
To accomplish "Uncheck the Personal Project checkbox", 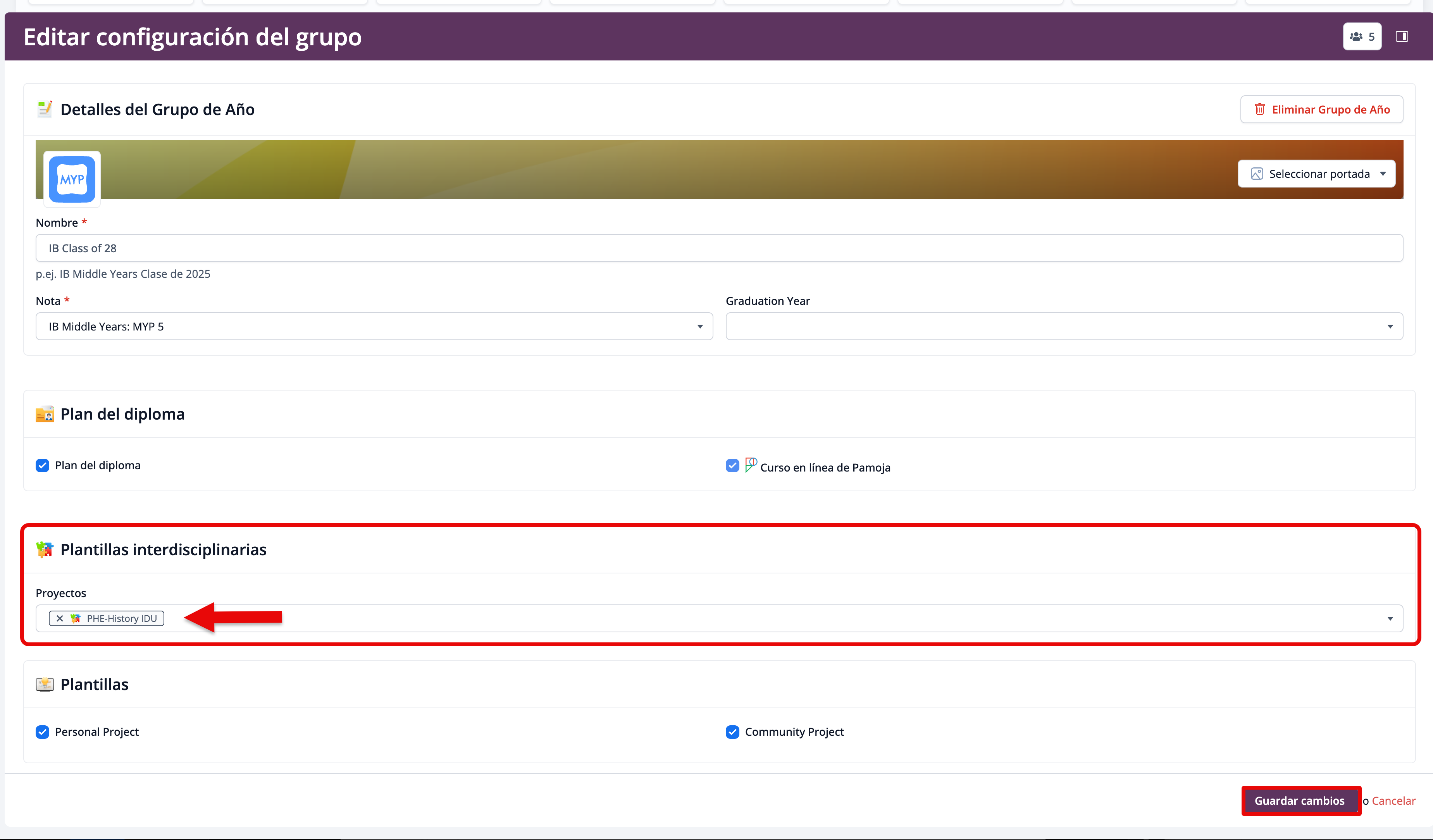I will pos(43,732).
